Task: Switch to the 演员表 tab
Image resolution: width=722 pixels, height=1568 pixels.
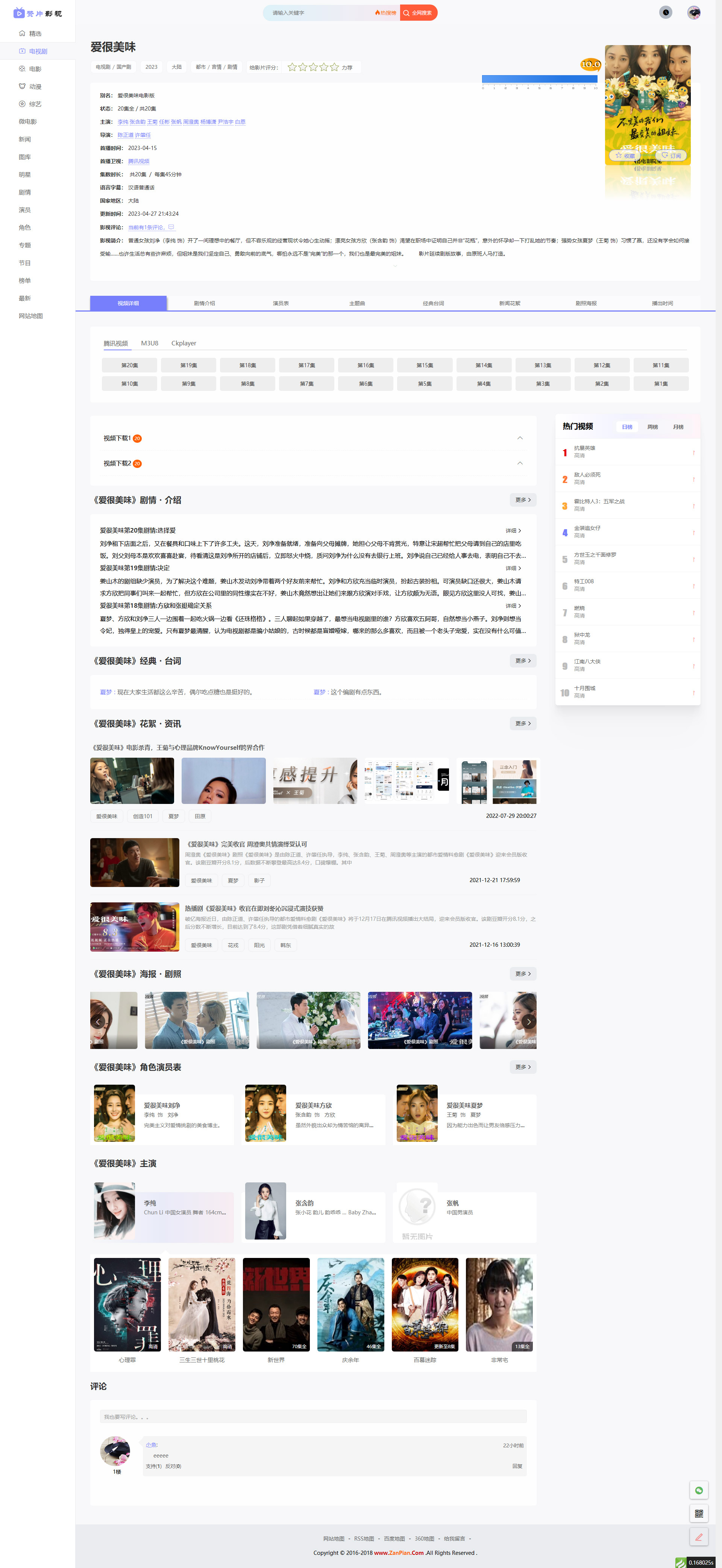Action: point(281,303)
